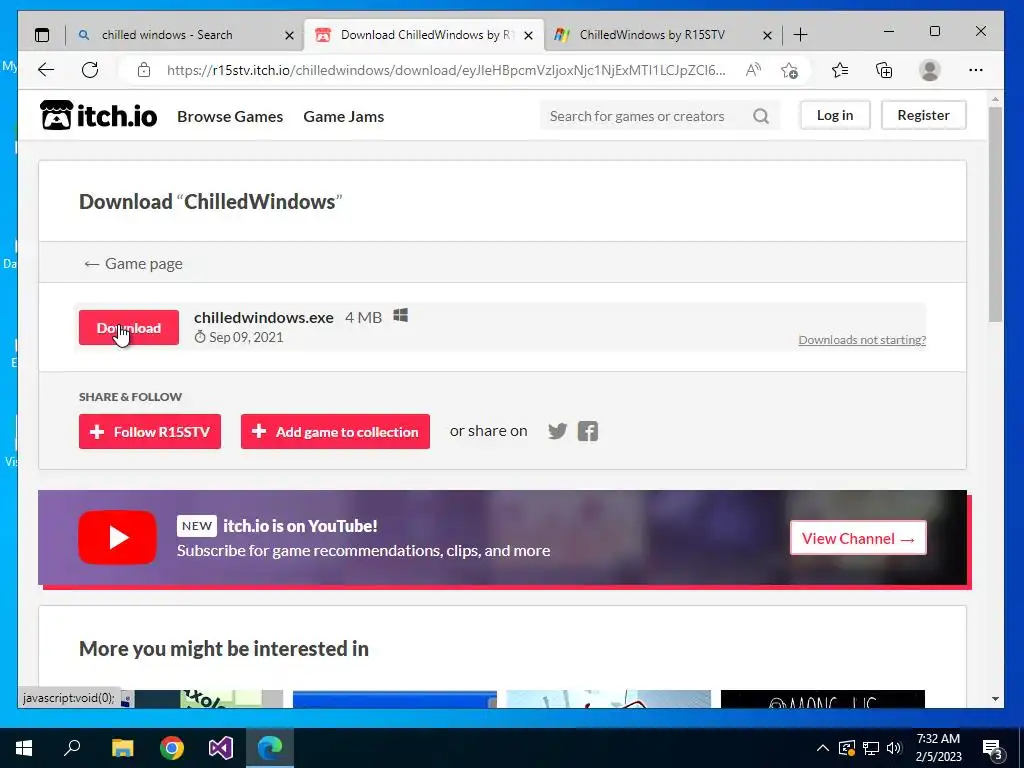Reload the page with refresh icon
The width and height of the screenshot is (1024, 768).
tap(90, 70)
